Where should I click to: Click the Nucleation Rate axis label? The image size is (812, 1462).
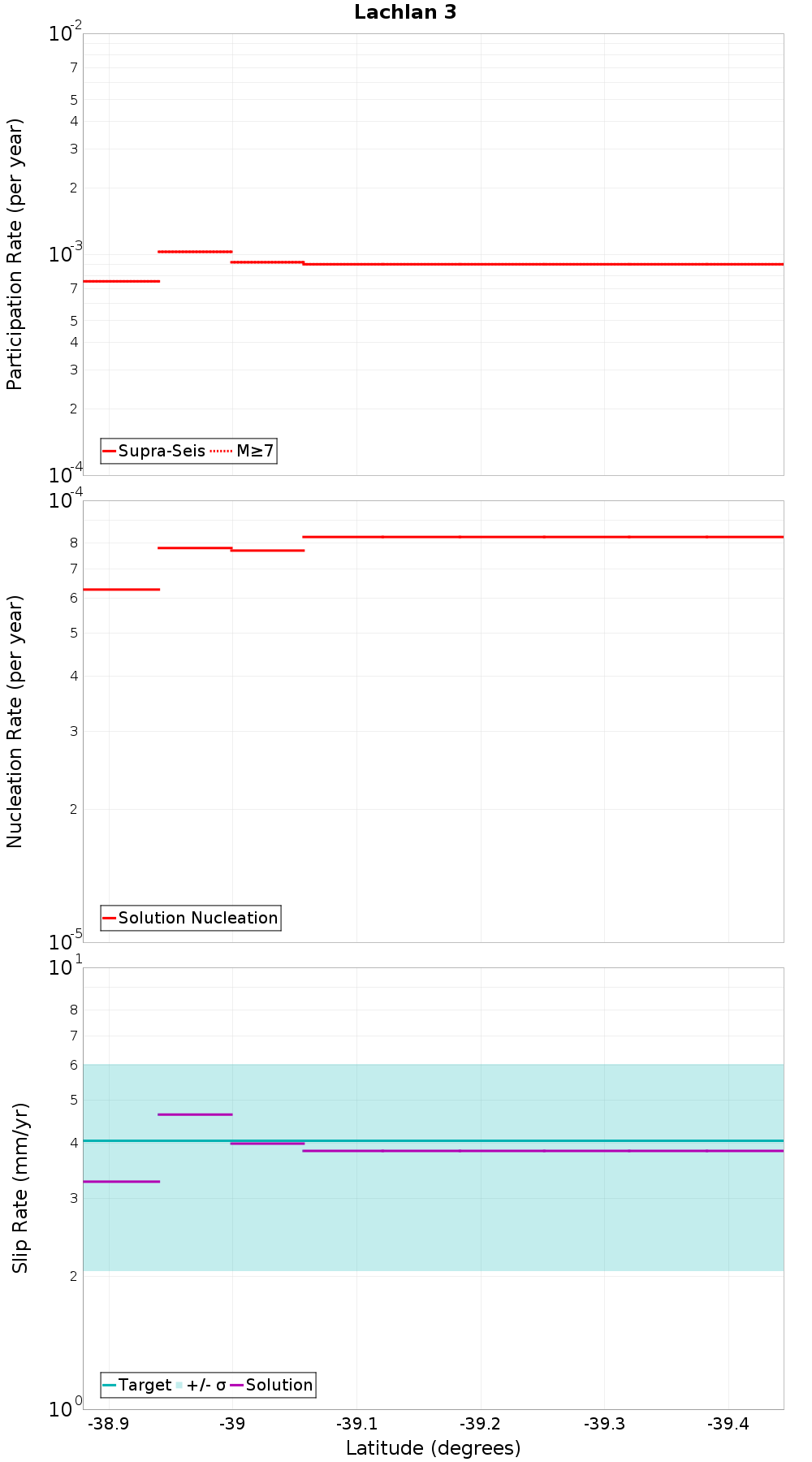click(15, 722)
